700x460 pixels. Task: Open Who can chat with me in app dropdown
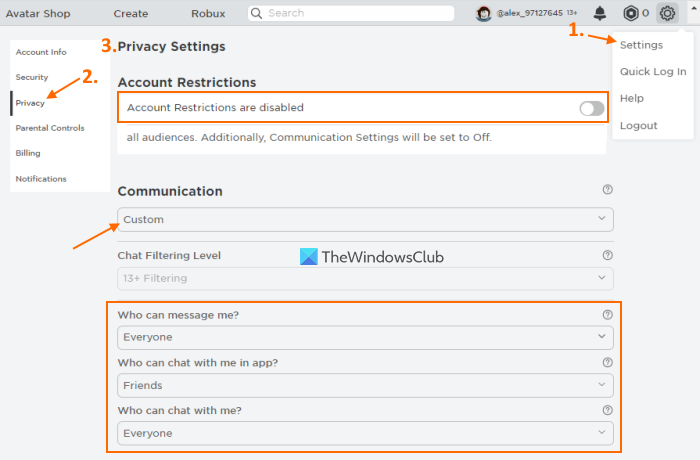pos(365,385)
